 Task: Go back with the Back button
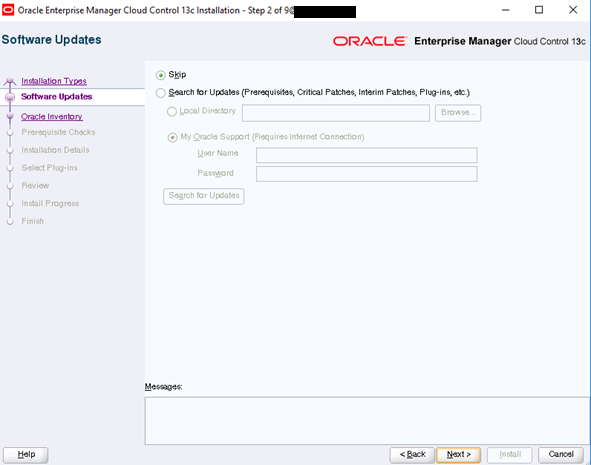click(x=412, y=455)
